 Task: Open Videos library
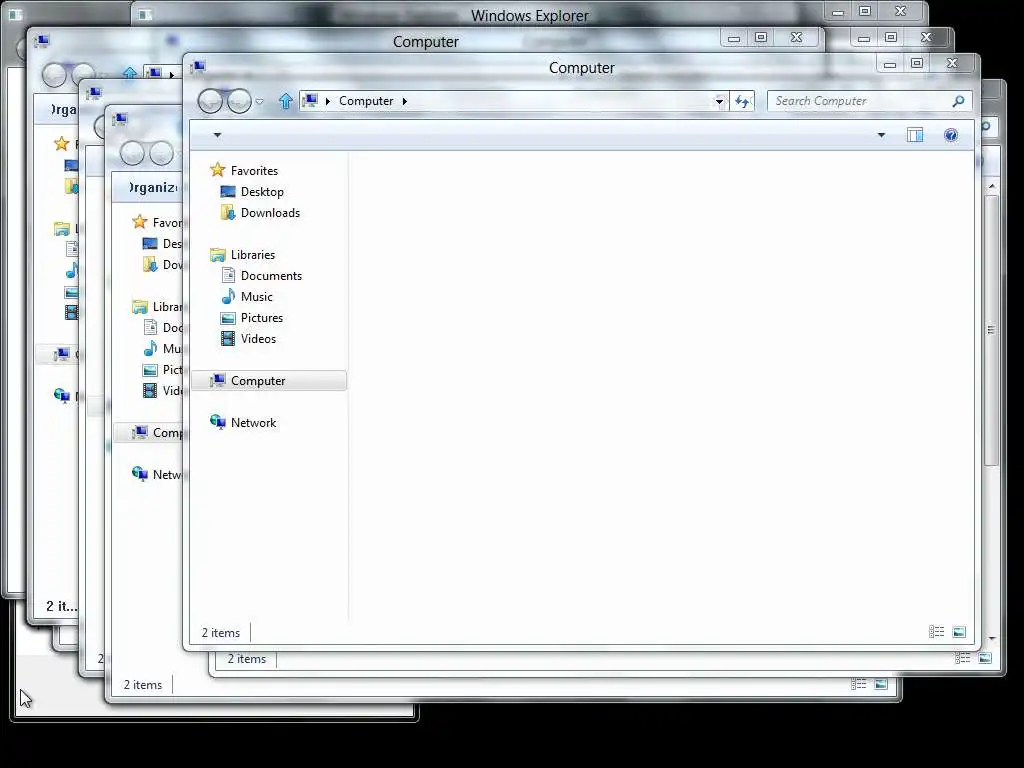click(x=258, y=339)
